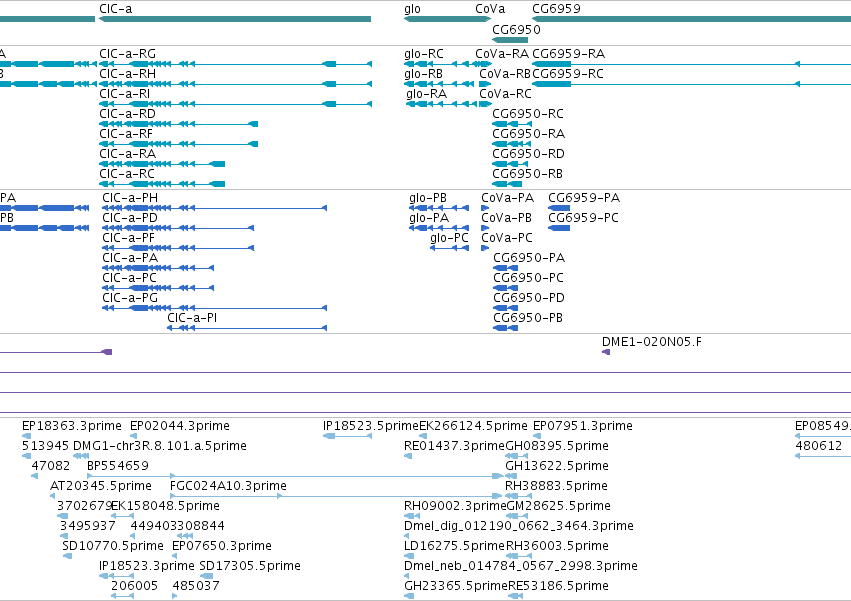The width and height of the screenshot is (851, 601).
Task: Select the SD10770.5prime EST label
Action: [113, 547]
